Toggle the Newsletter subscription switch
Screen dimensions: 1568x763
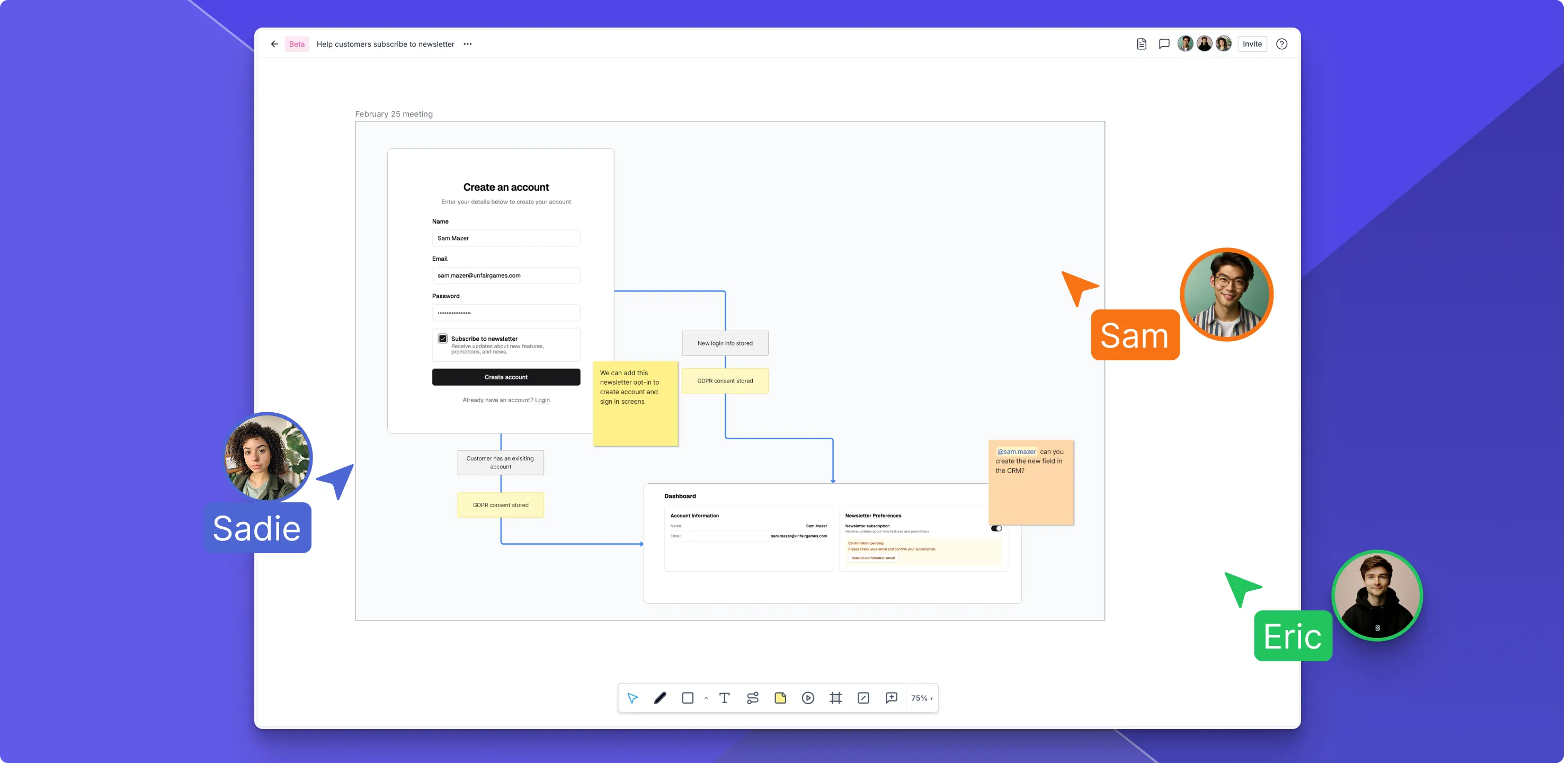click(x=996, y=529)
